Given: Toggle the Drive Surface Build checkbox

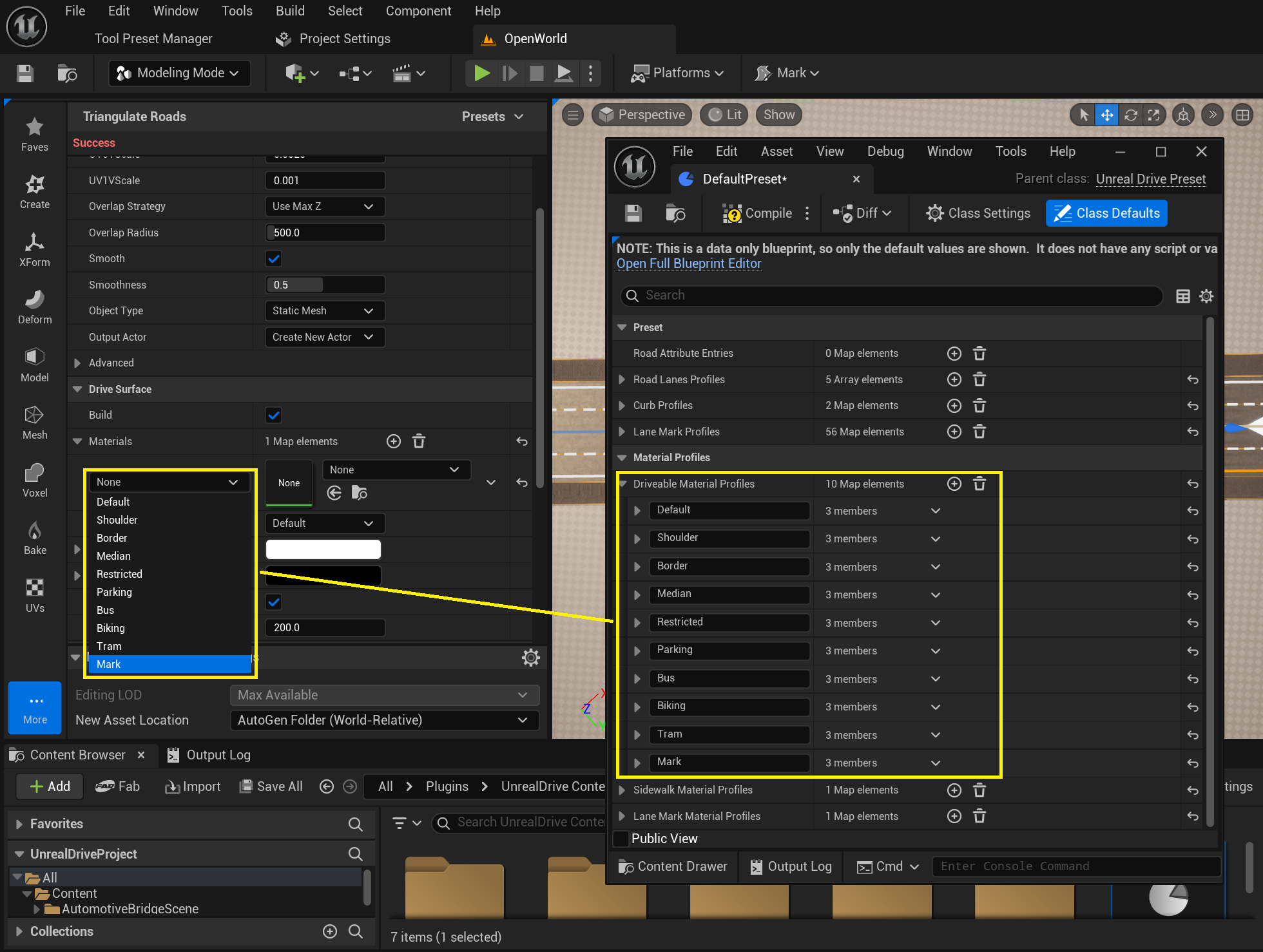Looking at the screenshot, I should 274,415.
